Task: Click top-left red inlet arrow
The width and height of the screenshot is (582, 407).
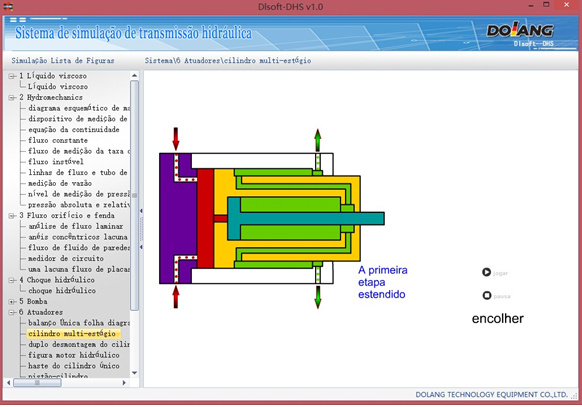Action: pos(176,139)
